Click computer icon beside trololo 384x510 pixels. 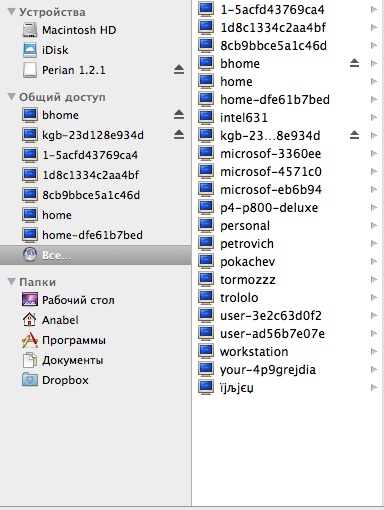click(x=206, y=297)
